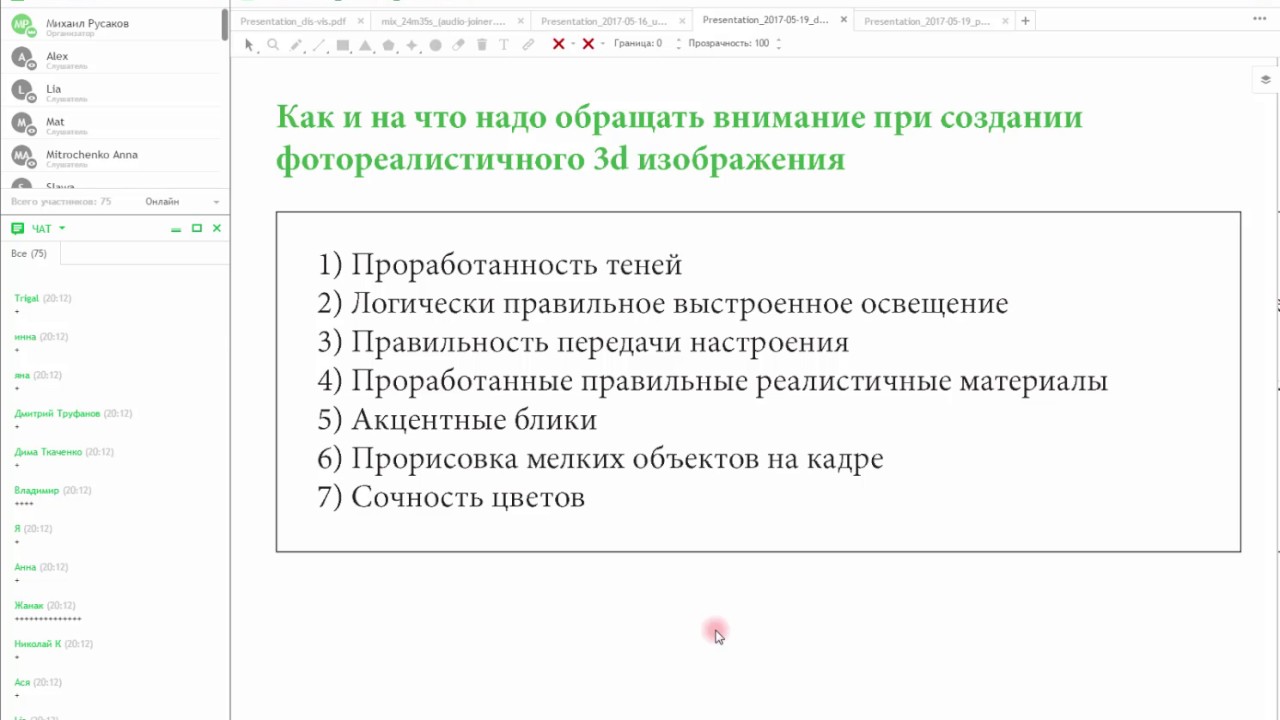Select the Presentation_2017-05-19_d tab
Image resolution: width=1280 pixels, height=720 pixels.
point(765,20)
